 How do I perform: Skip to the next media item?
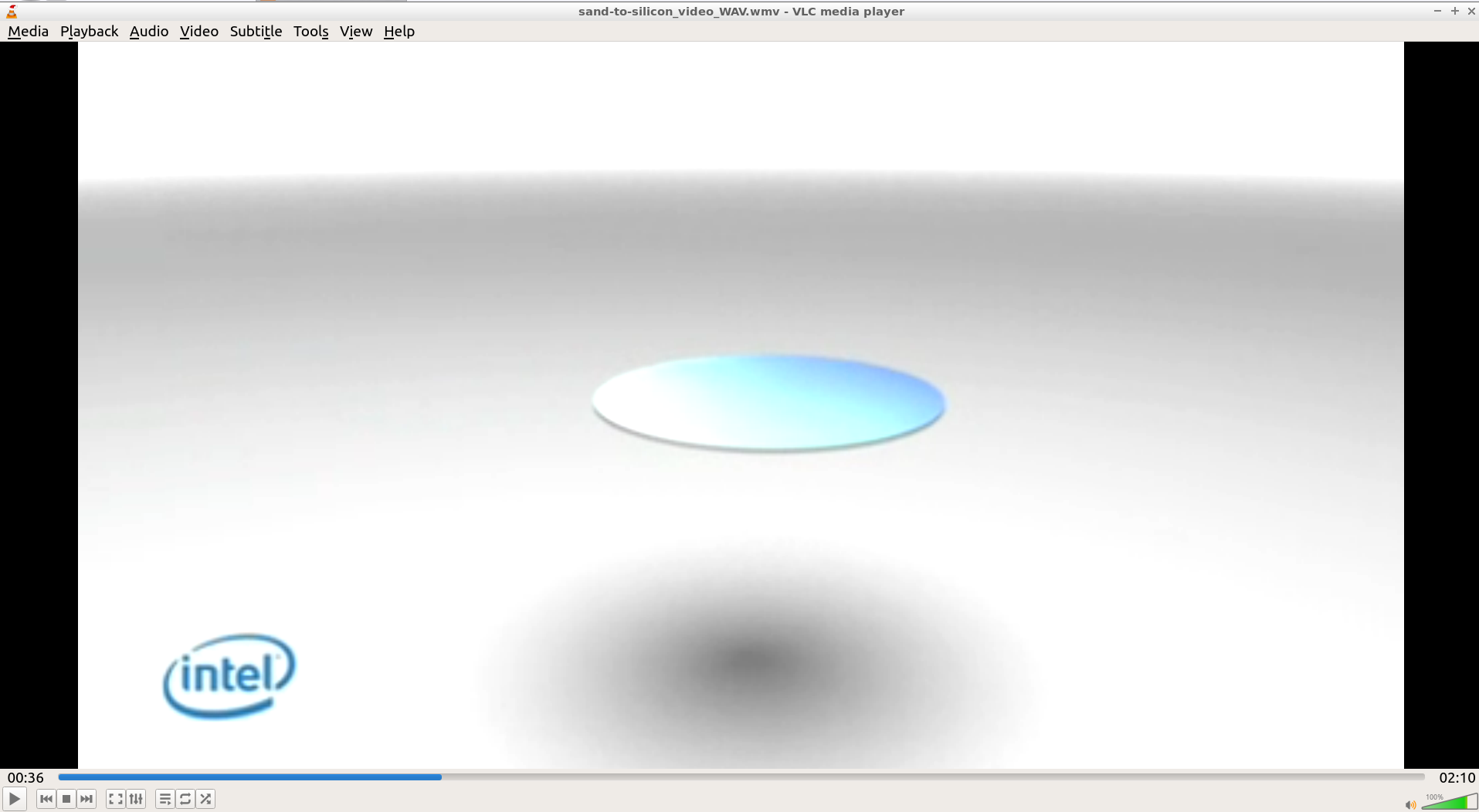click(87, 799)
